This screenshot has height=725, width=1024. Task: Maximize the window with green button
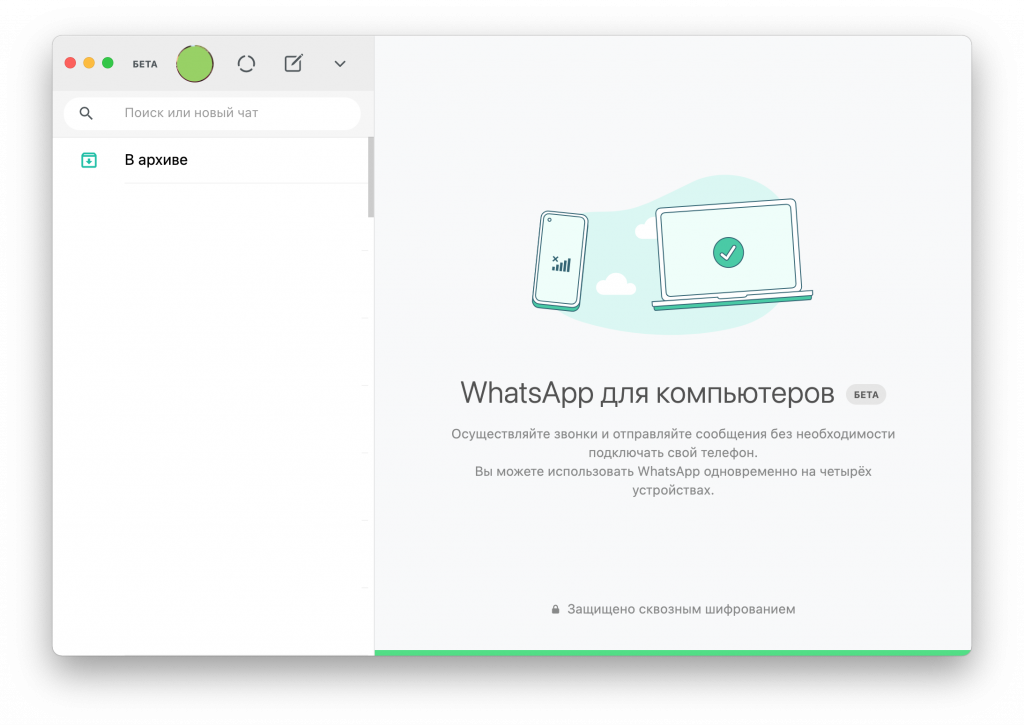coord(108,63)
